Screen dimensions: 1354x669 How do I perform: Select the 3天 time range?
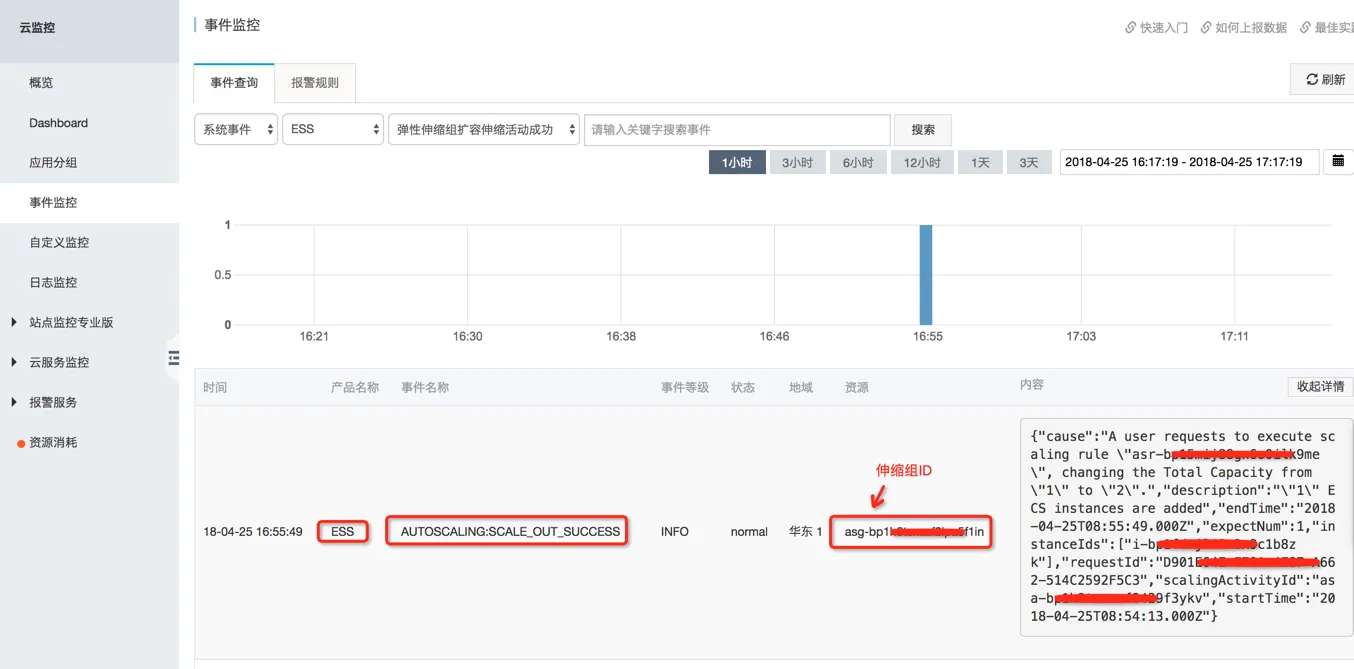(x=1029, y=162)
